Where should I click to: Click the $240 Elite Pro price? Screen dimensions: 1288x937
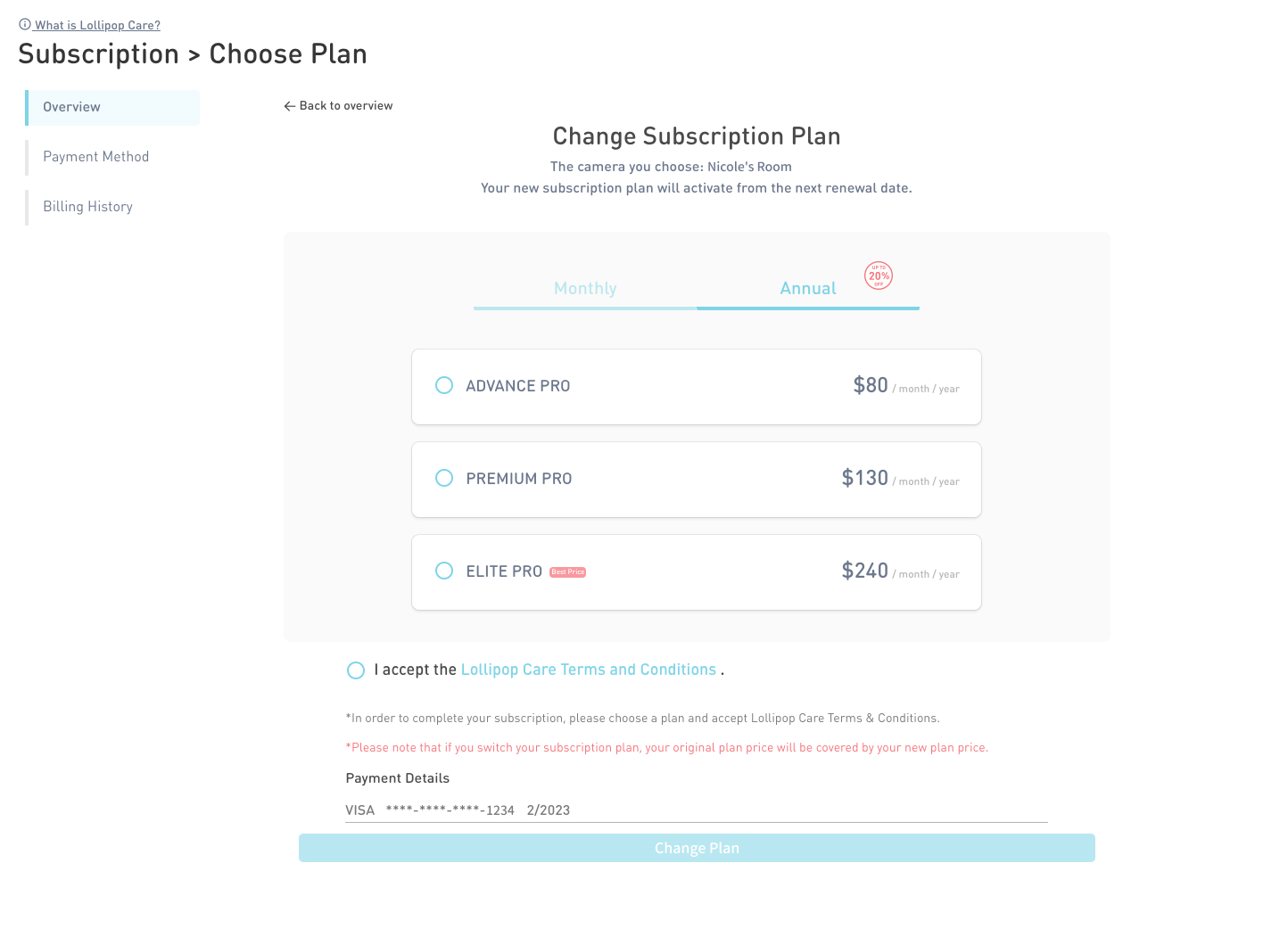click(x=864, y=571)
